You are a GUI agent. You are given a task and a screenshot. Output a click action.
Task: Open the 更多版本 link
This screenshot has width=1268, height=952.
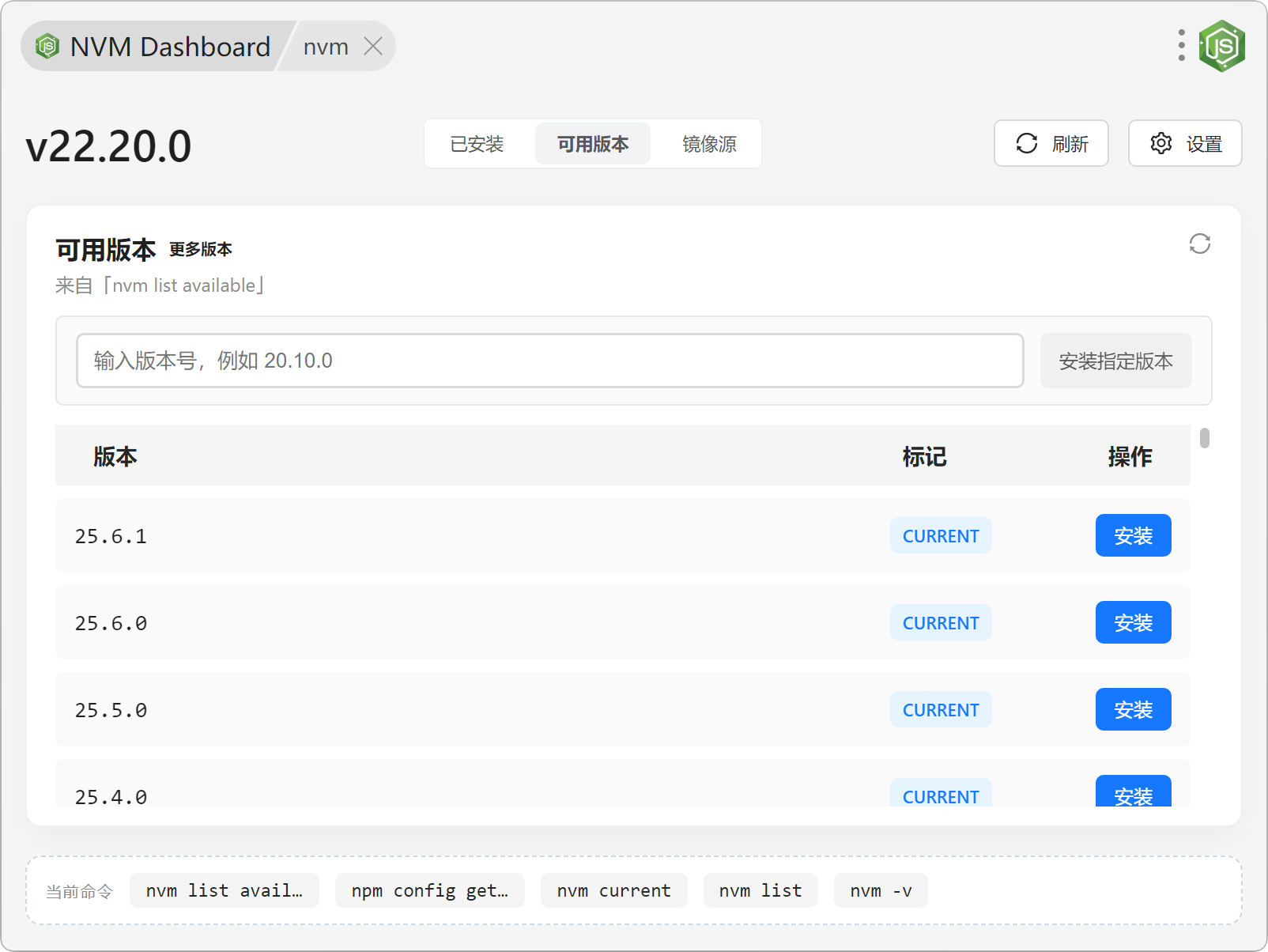[201, 250]
